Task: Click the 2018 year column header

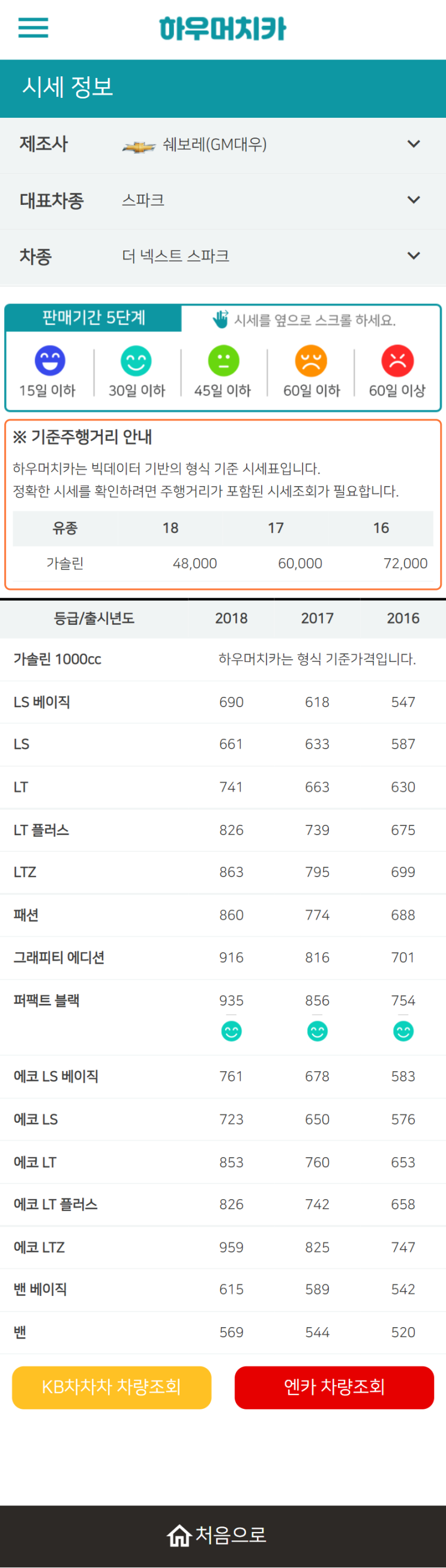Action: pos(231,618)
